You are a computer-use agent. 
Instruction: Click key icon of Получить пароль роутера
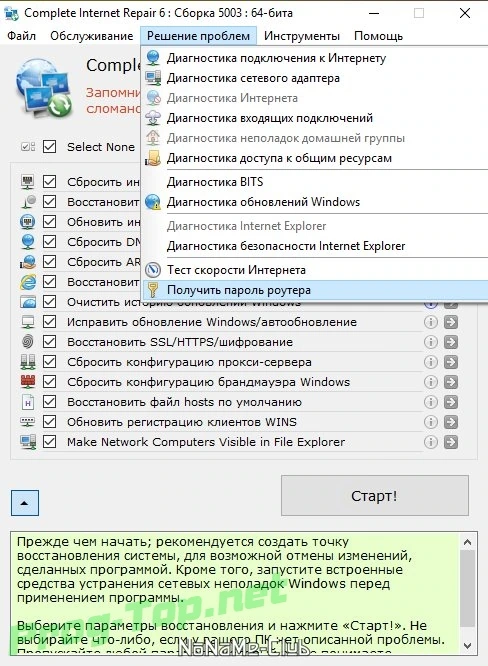(153, 290)
